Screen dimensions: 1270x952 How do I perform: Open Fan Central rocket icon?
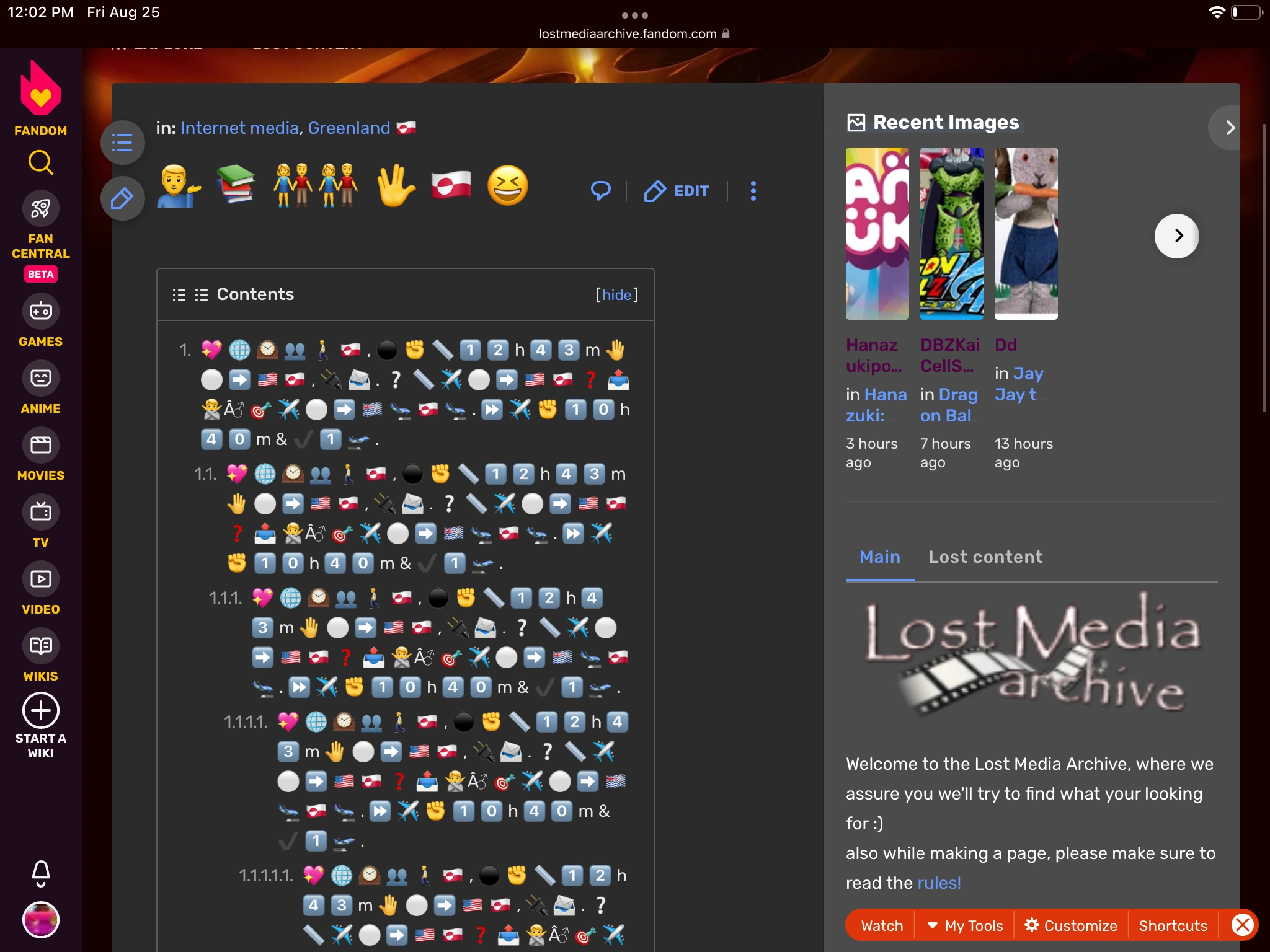coord(40,208)
